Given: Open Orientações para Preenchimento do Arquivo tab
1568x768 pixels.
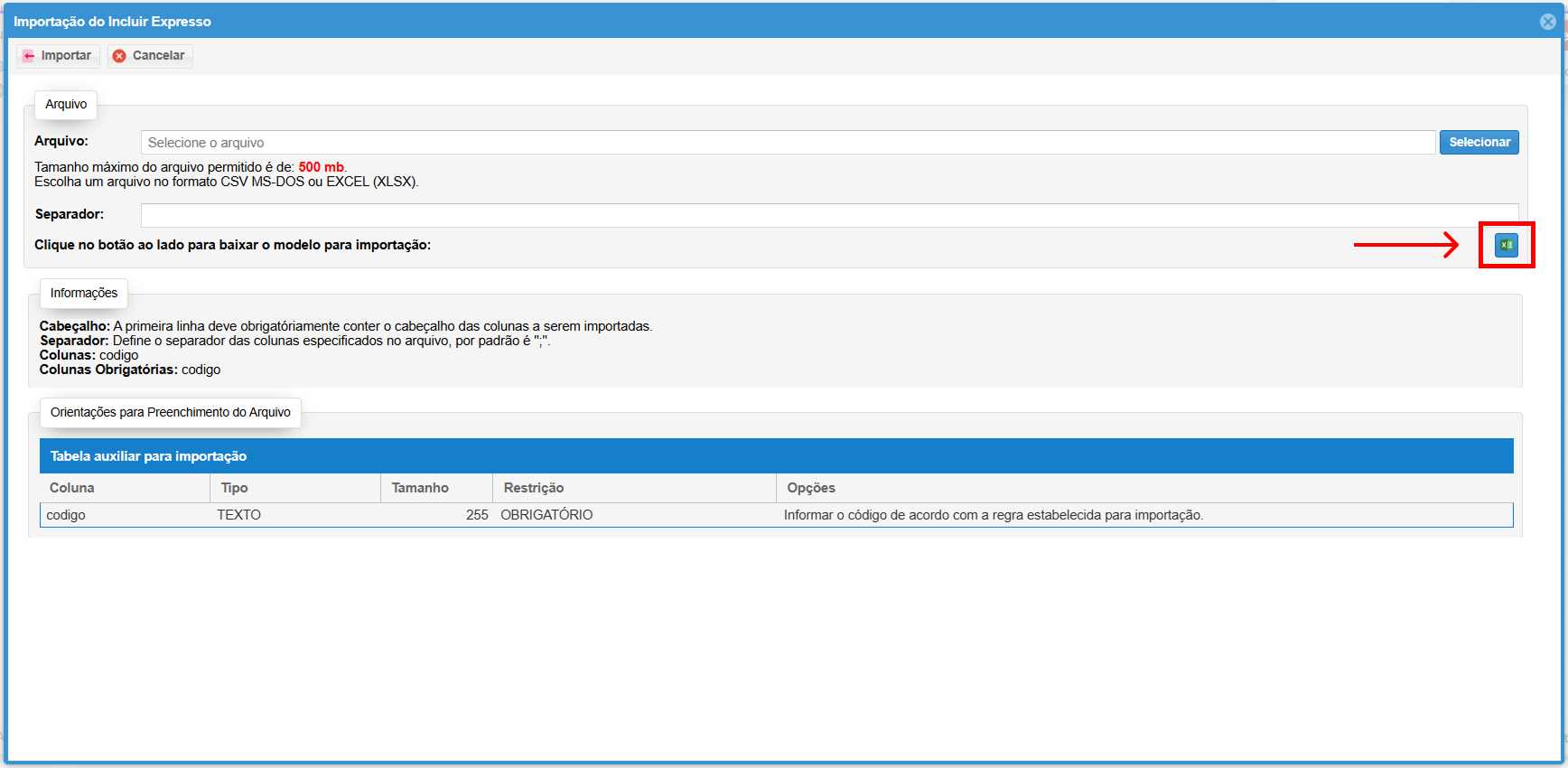Looking at the screenshot, I should (x=171, y=413).
